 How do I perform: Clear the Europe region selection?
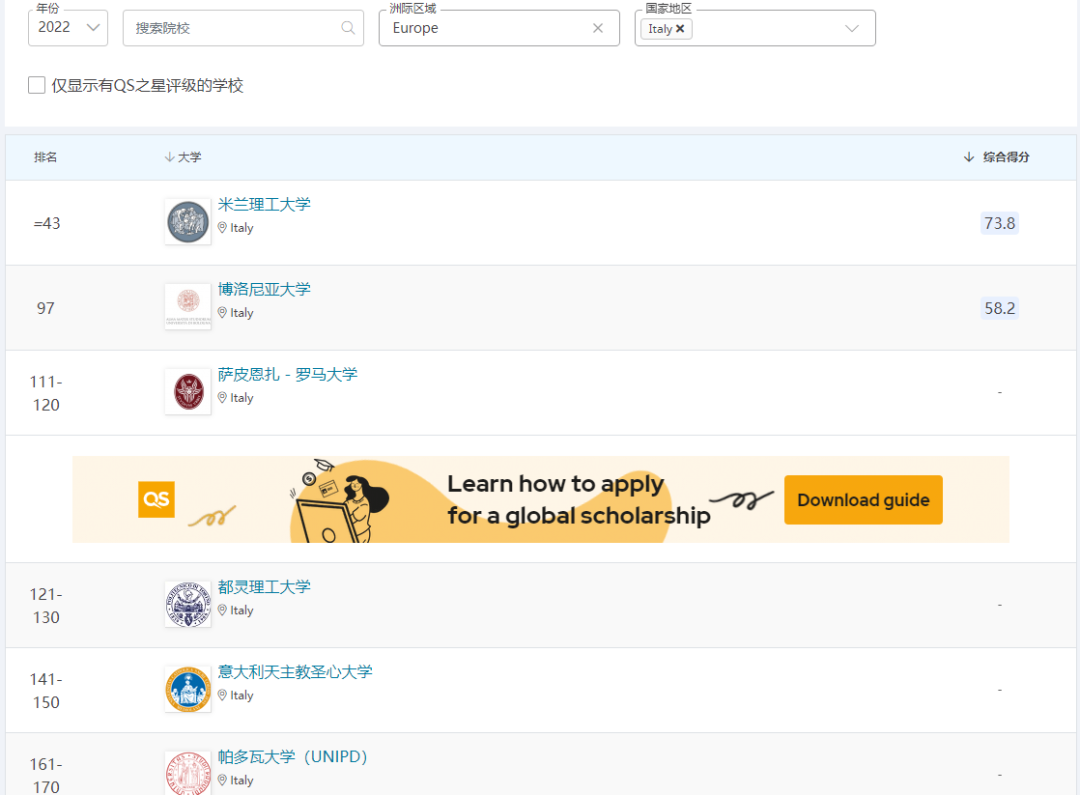point(598,28)
